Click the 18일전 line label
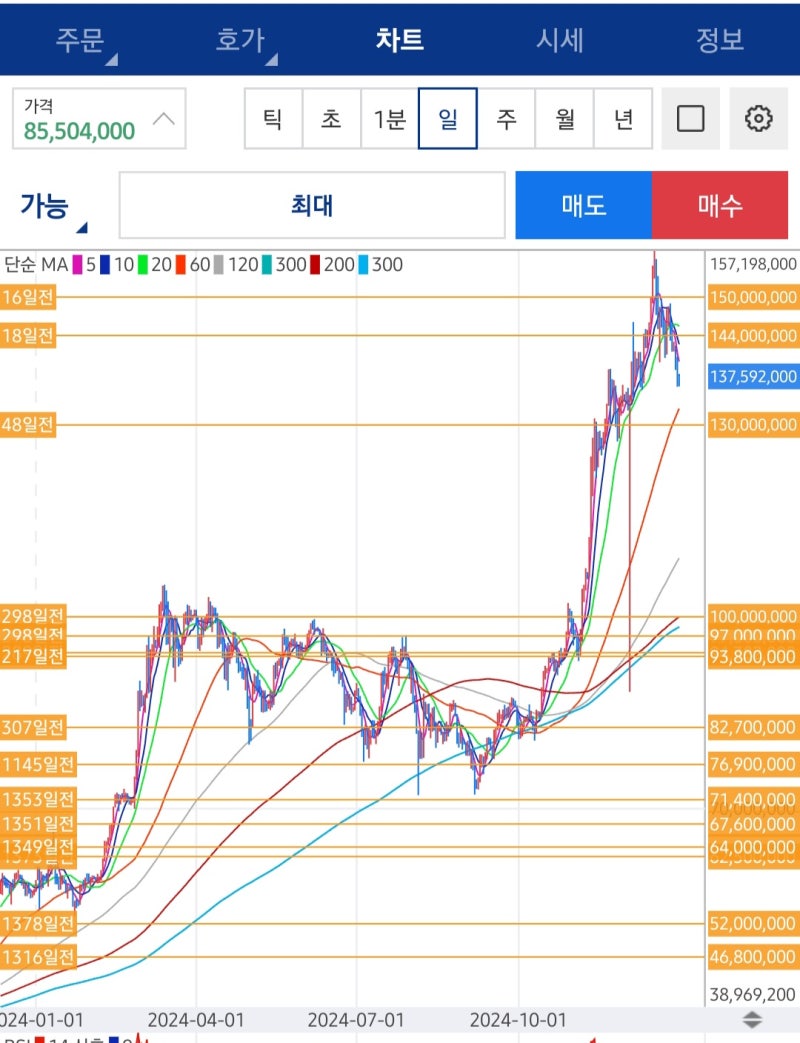 coord(27,335)
